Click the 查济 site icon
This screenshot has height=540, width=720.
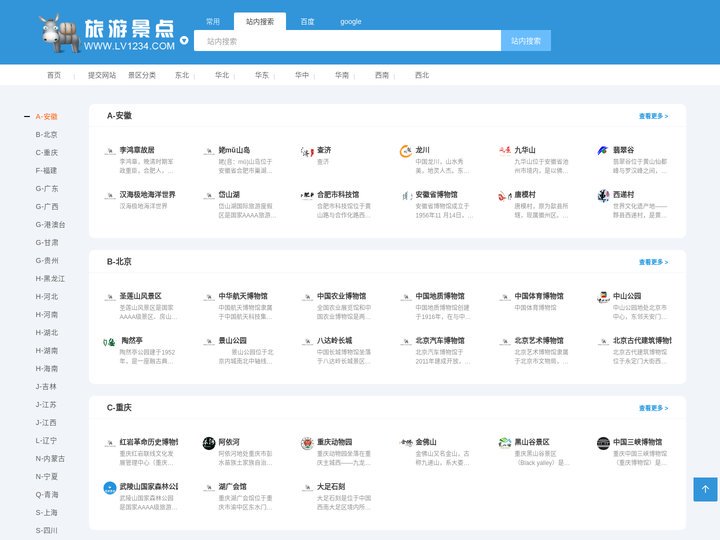click(307, 151)
